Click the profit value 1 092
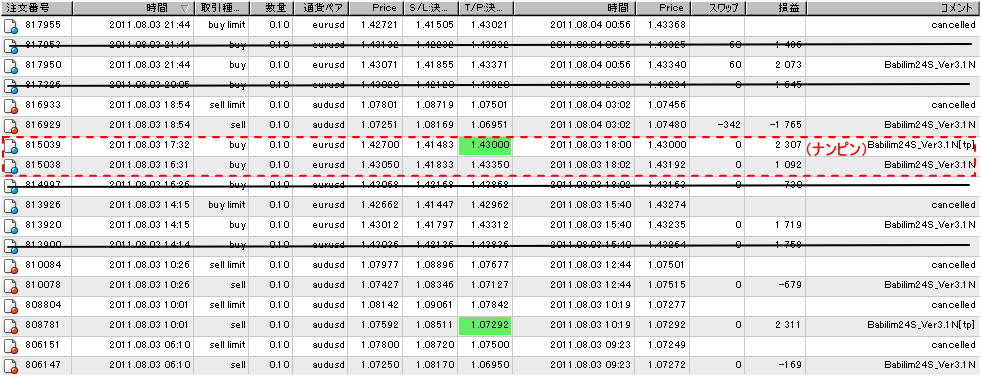 coord(787,165)
